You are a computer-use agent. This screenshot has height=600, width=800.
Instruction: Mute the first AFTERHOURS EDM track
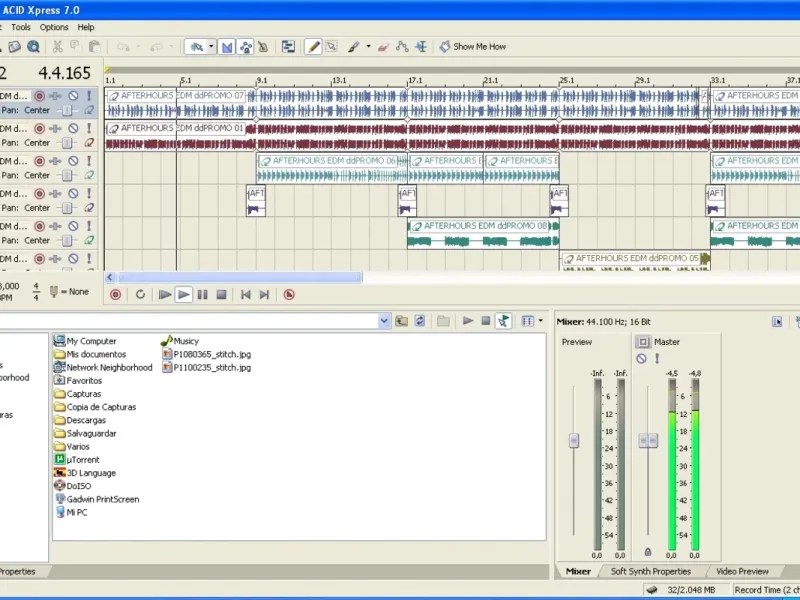(x=73, y=96)
